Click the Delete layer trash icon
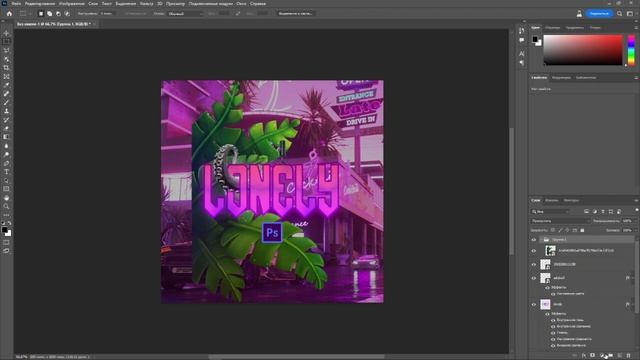The image size is (640, 360). click(629, 356)
